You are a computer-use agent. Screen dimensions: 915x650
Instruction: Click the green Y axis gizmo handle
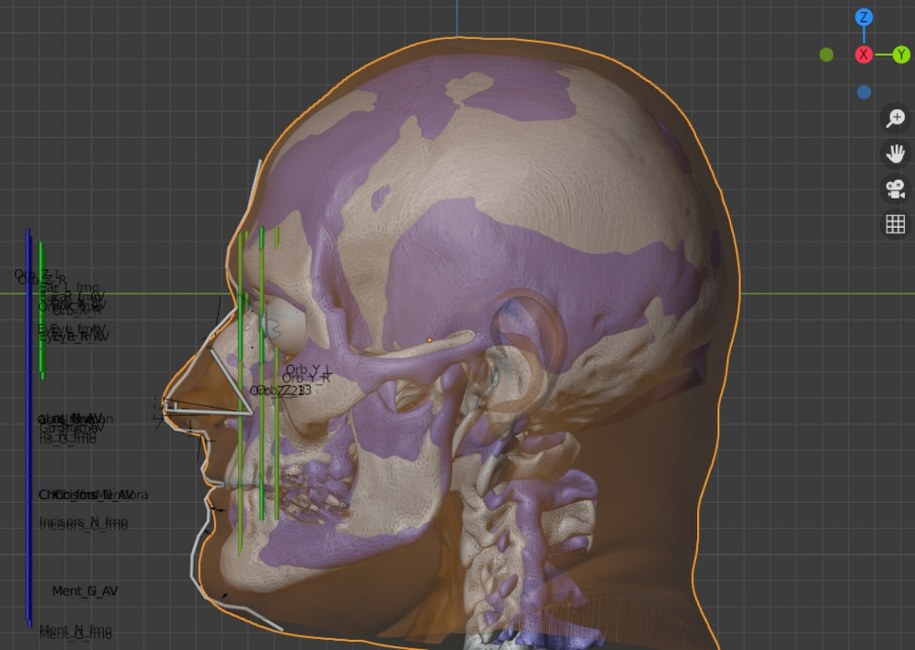(900, 55)
